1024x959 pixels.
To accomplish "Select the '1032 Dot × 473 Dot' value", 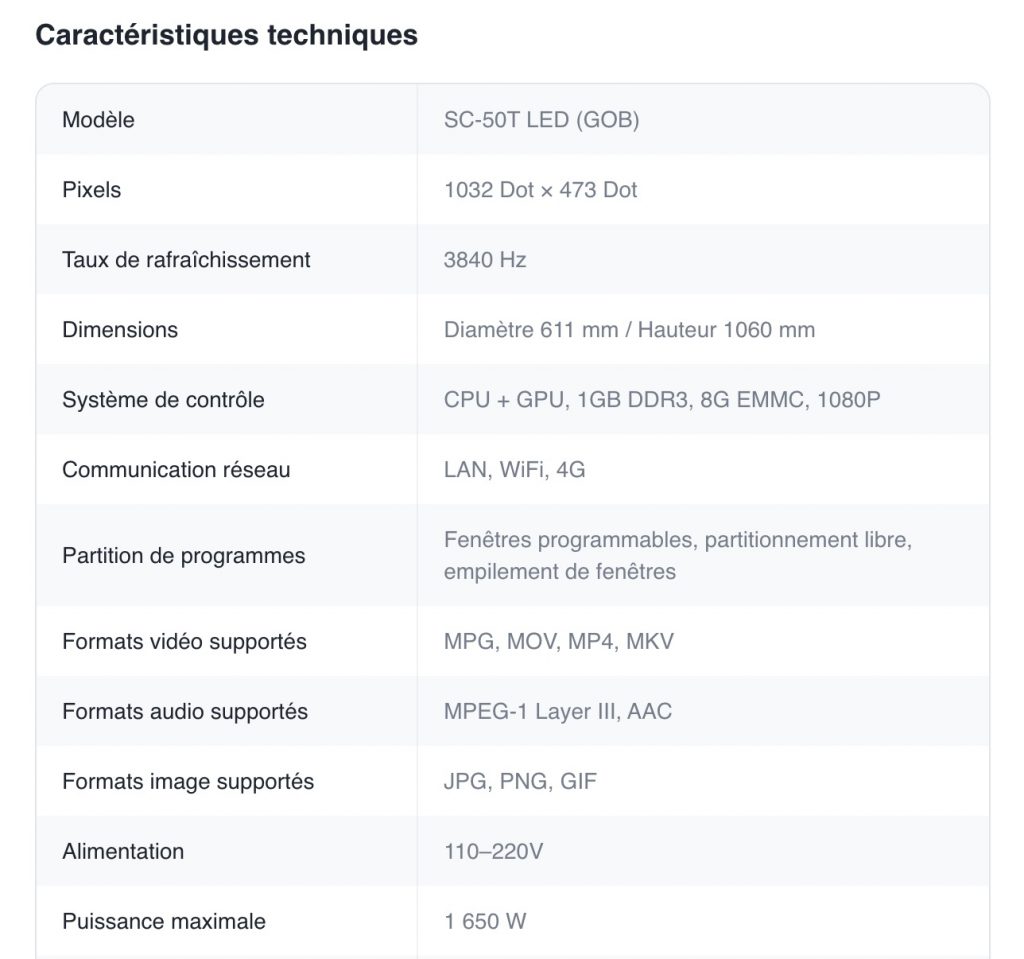I will pos(540,190).
